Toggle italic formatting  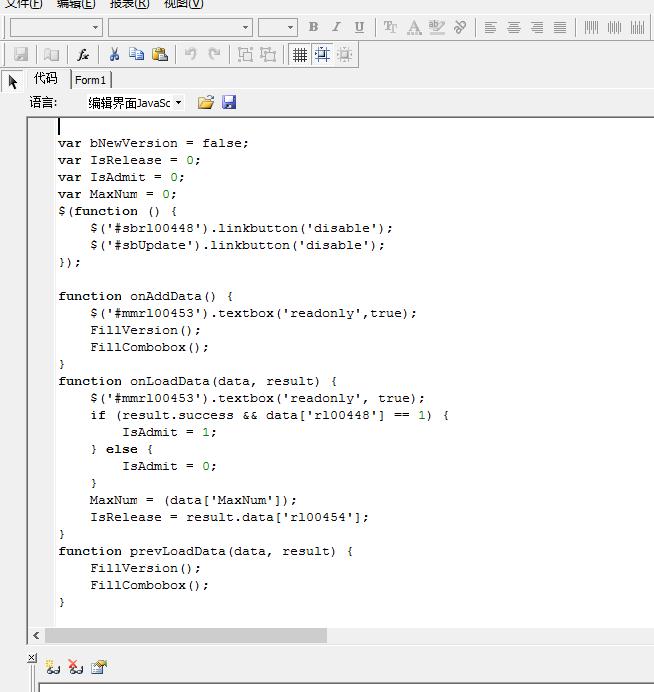pos(336,27)
